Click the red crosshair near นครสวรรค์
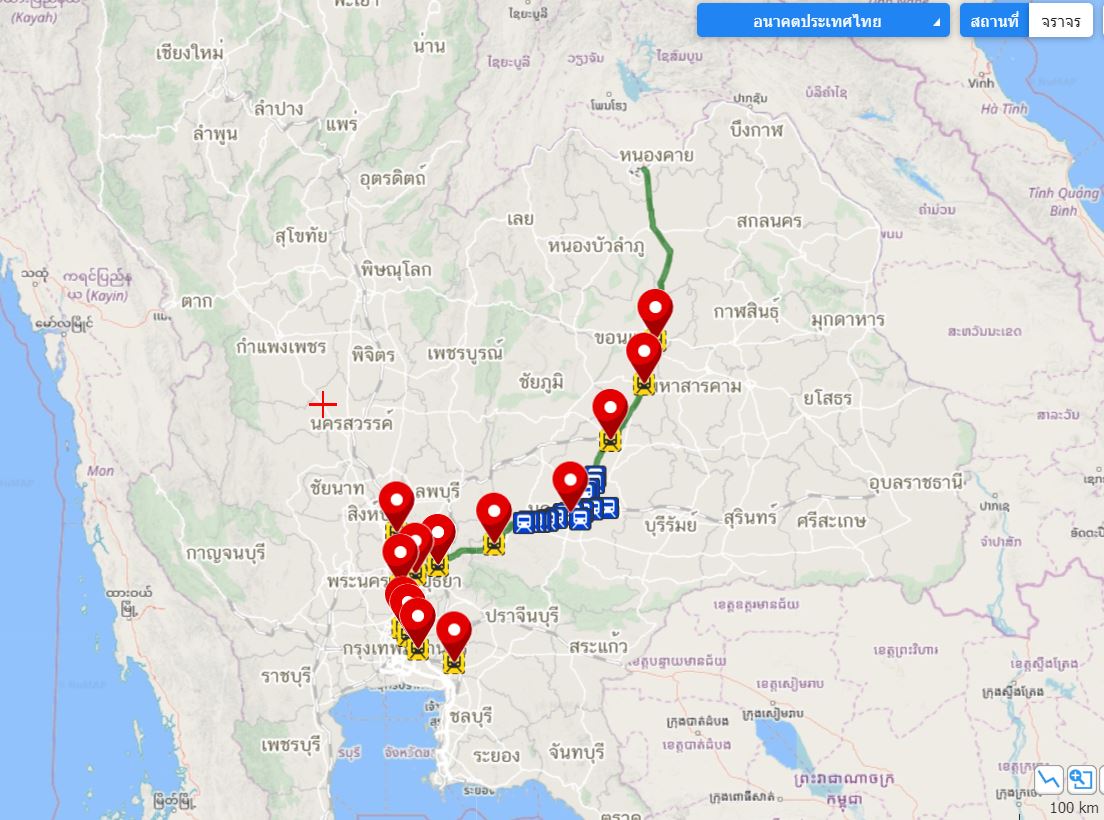This screenshot has width=1104, height=820. click(322, 405)
